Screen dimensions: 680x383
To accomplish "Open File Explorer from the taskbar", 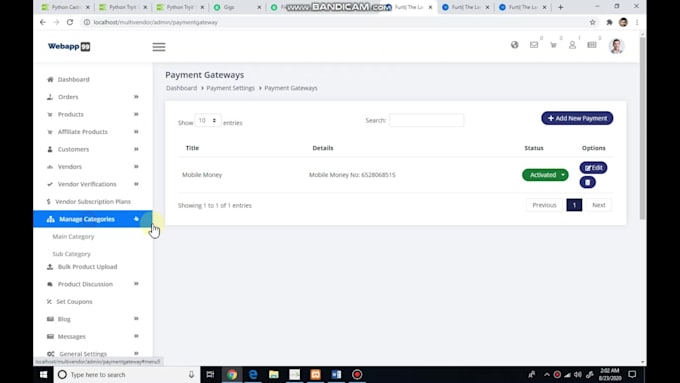I will point(274,374).
